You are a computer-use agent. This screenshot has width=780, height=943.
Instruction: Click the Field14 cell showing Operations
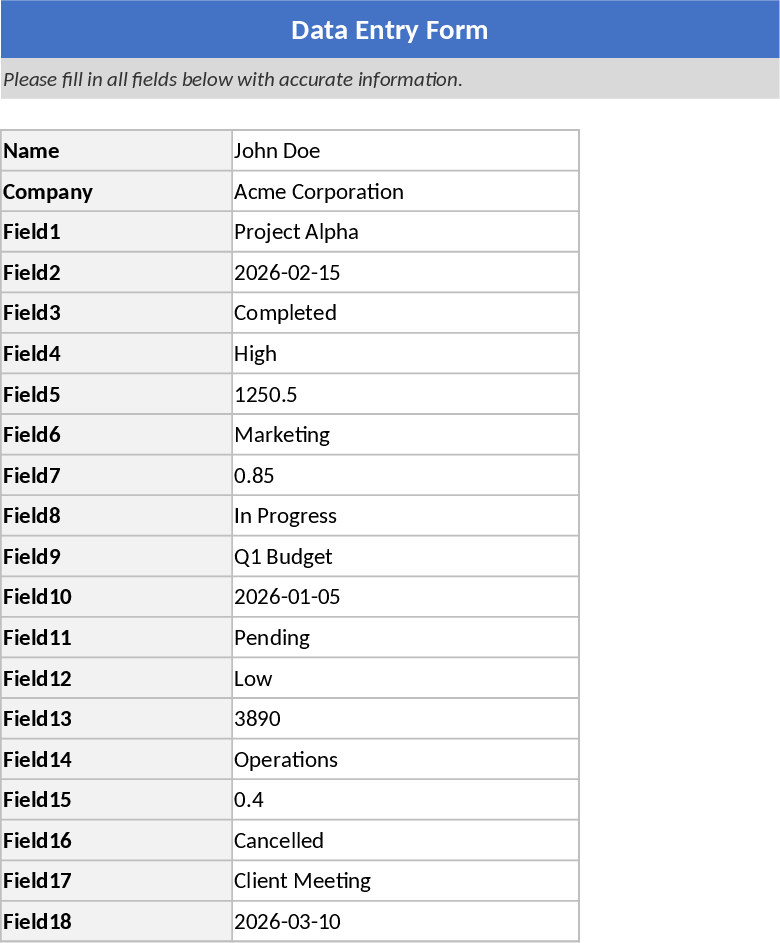coord(405,760)
